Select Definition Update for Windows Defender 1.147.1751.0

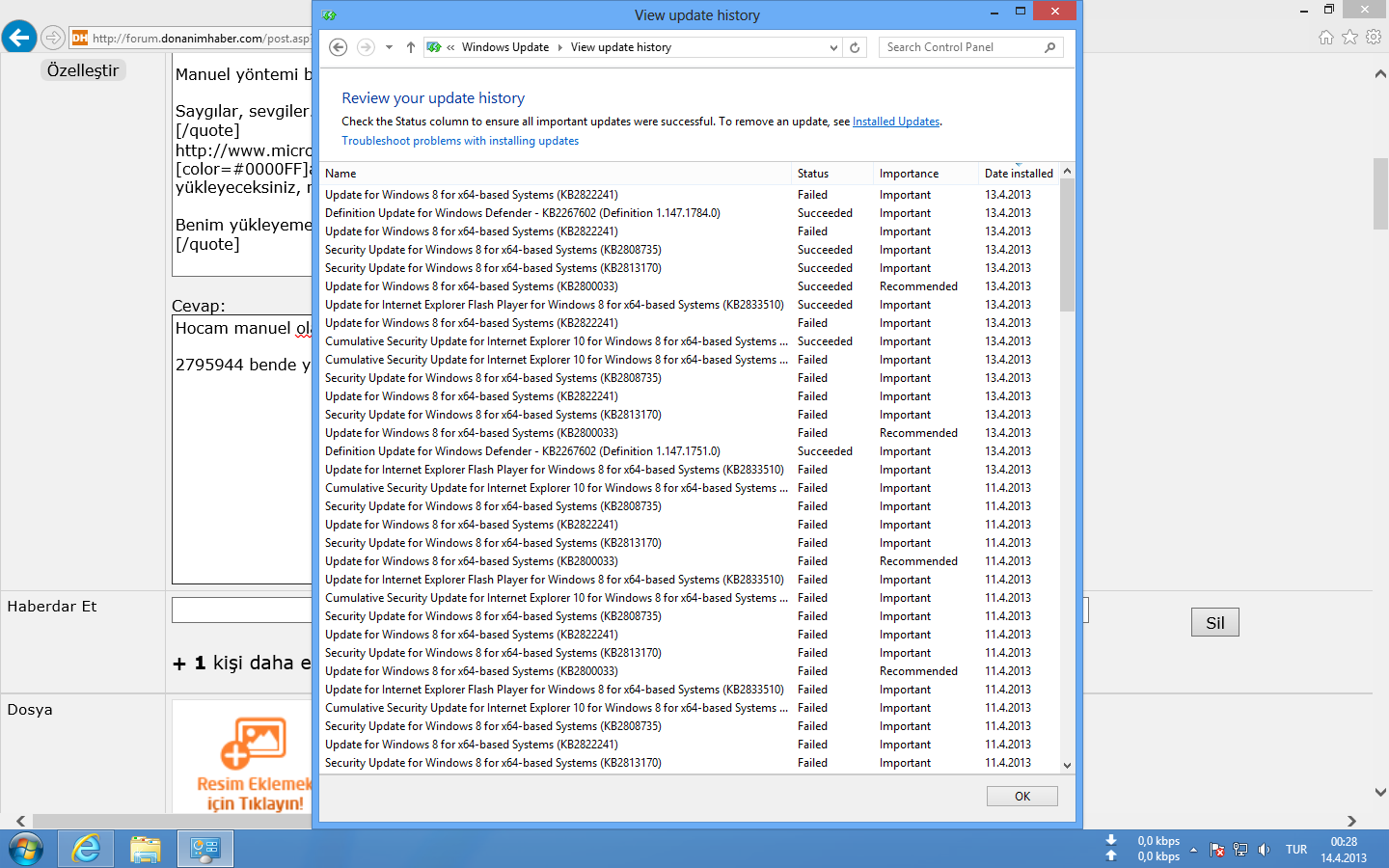point(690,451)
